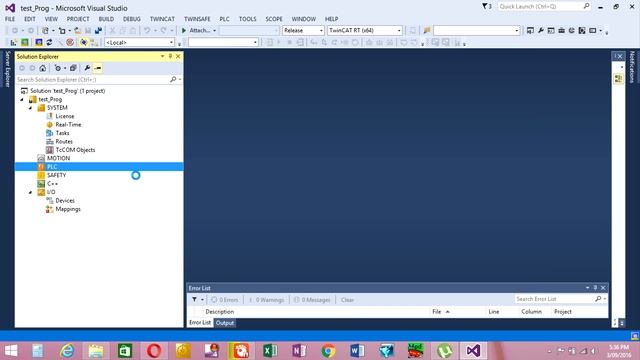Click the Quick Launch search magnifier

[586, 7]
